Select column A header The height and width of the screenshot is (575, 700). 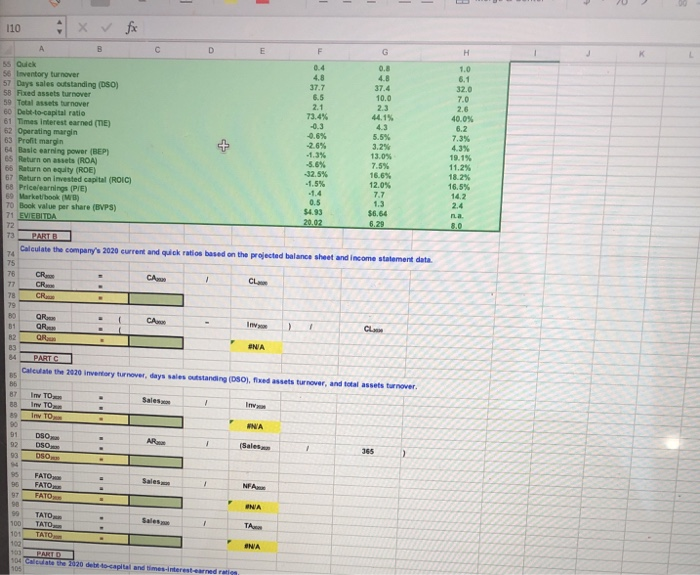pyautogui.click(x=42, y=49)
